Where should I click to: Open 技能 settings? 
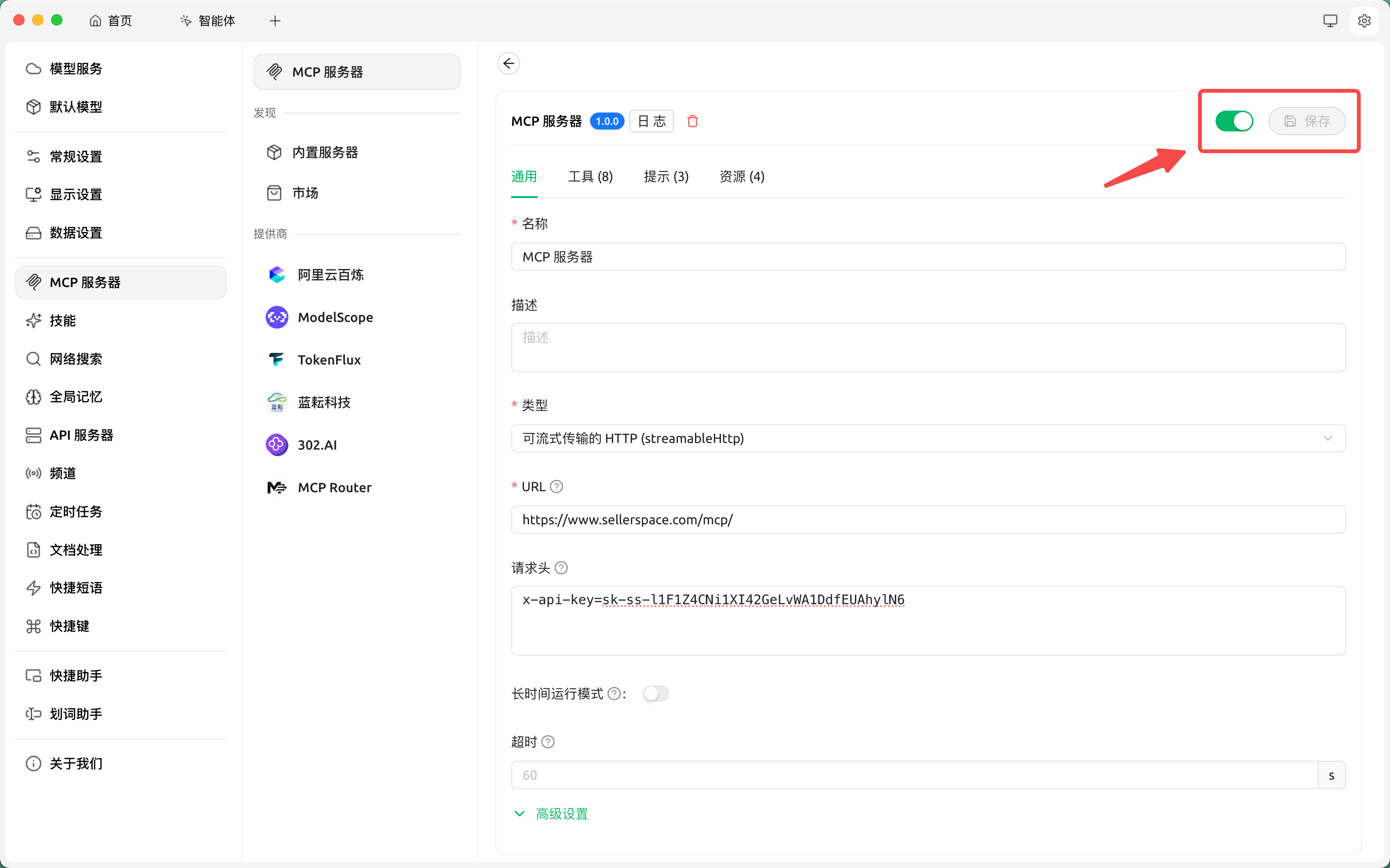[x=121, y=321]
